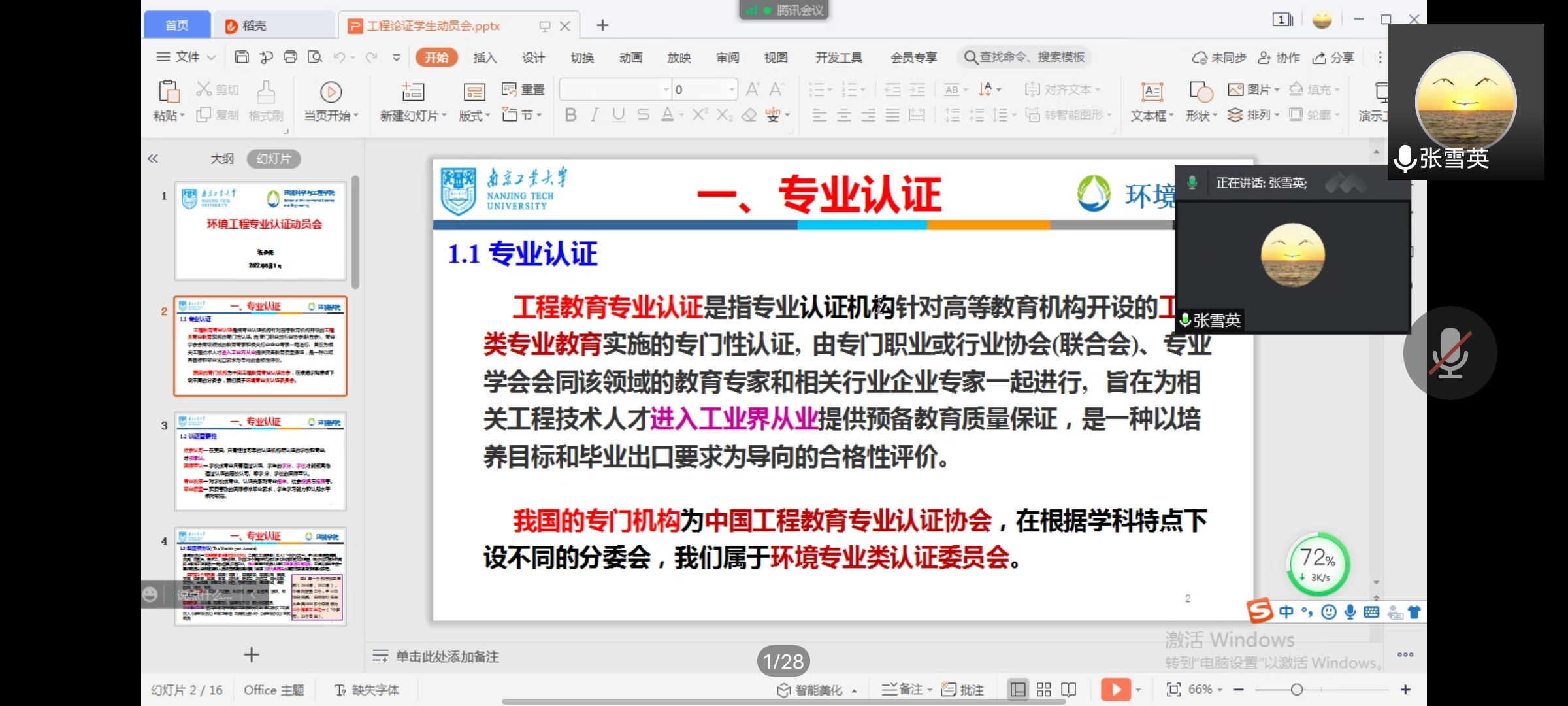Open the 插入 ribbon tab

[x=485, y=58]
